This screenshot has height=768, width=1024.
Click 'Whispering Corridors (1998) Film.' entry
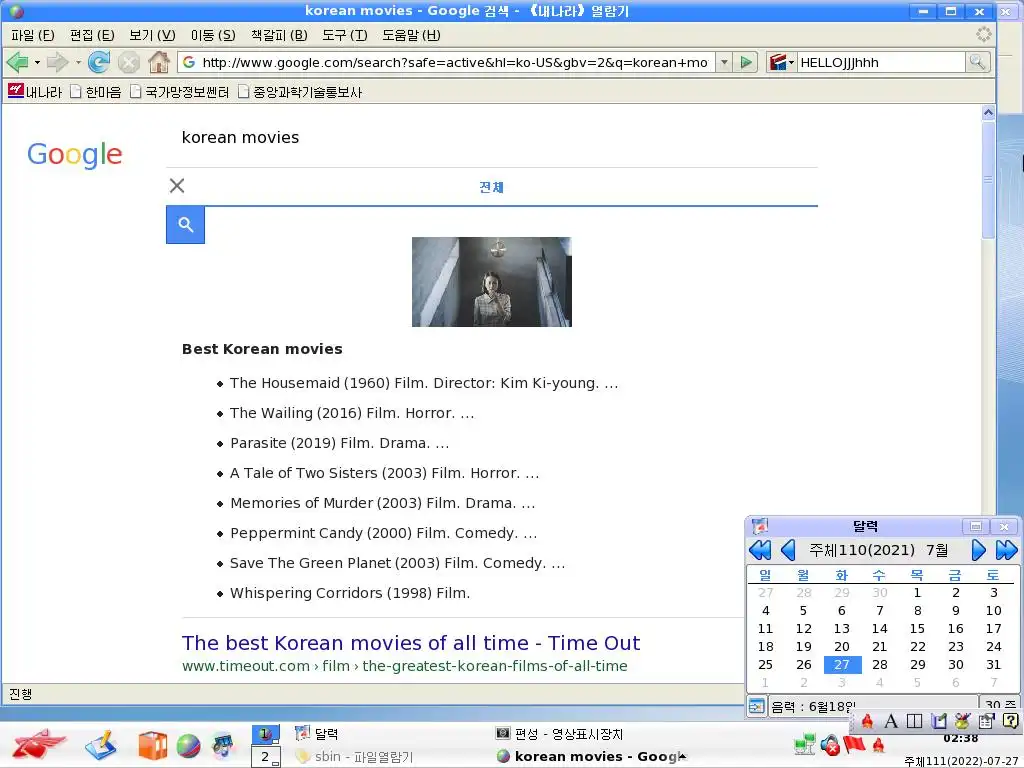coord(350,594)
